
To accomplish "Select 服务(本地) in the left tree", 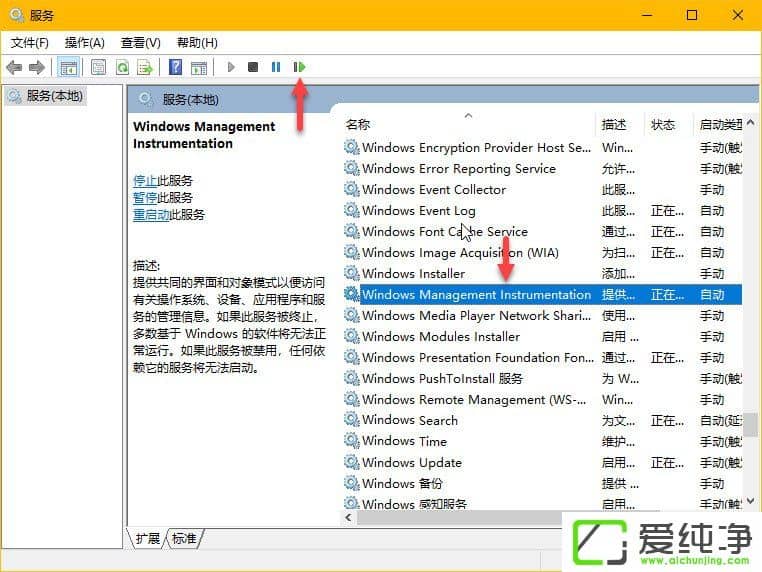I will (47, 96).
